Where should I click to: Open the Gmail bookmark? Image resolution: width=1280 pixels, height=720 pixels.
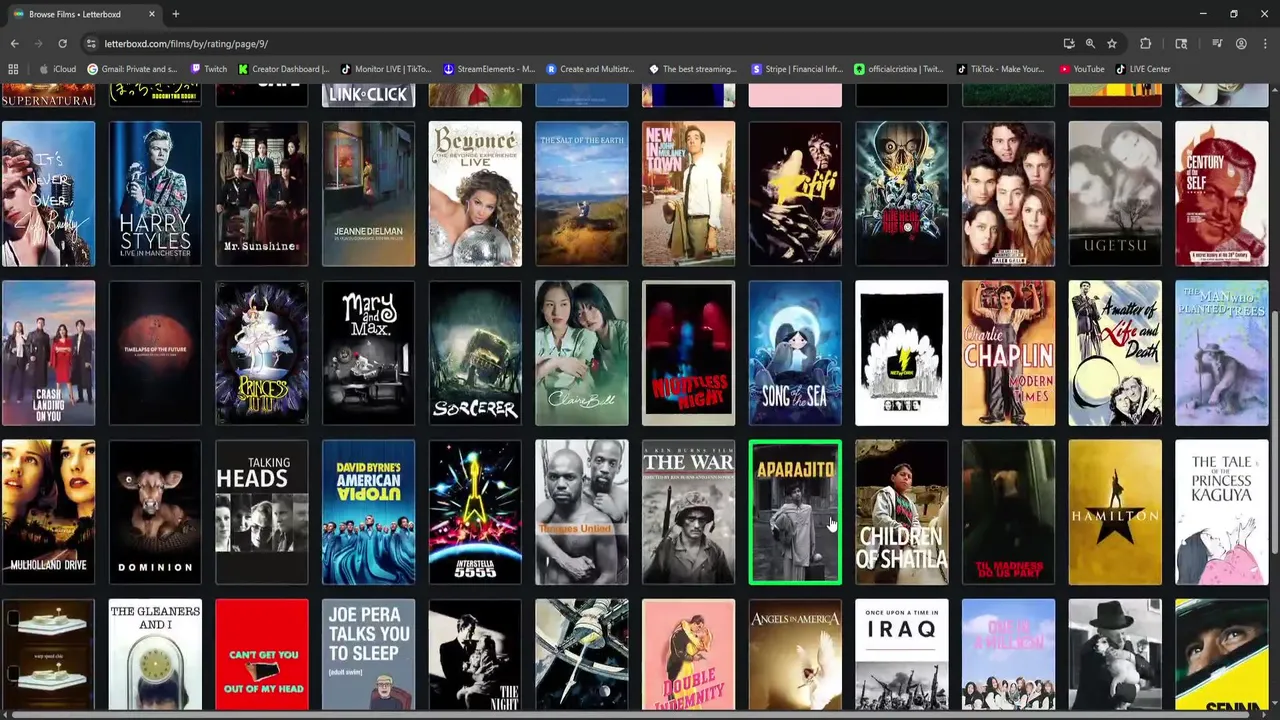click(132, 69)
